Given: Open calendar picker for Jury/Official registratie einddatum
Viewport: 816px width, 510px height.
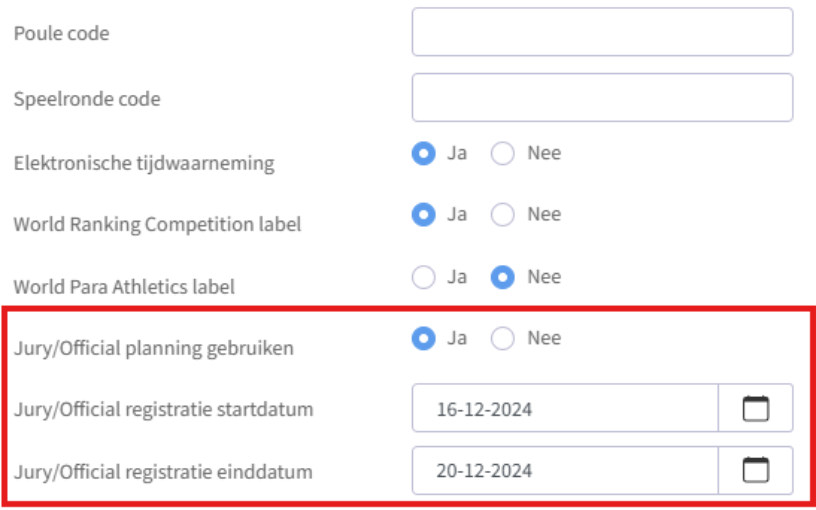Looking at the screenshot, I should click(755, 470).
